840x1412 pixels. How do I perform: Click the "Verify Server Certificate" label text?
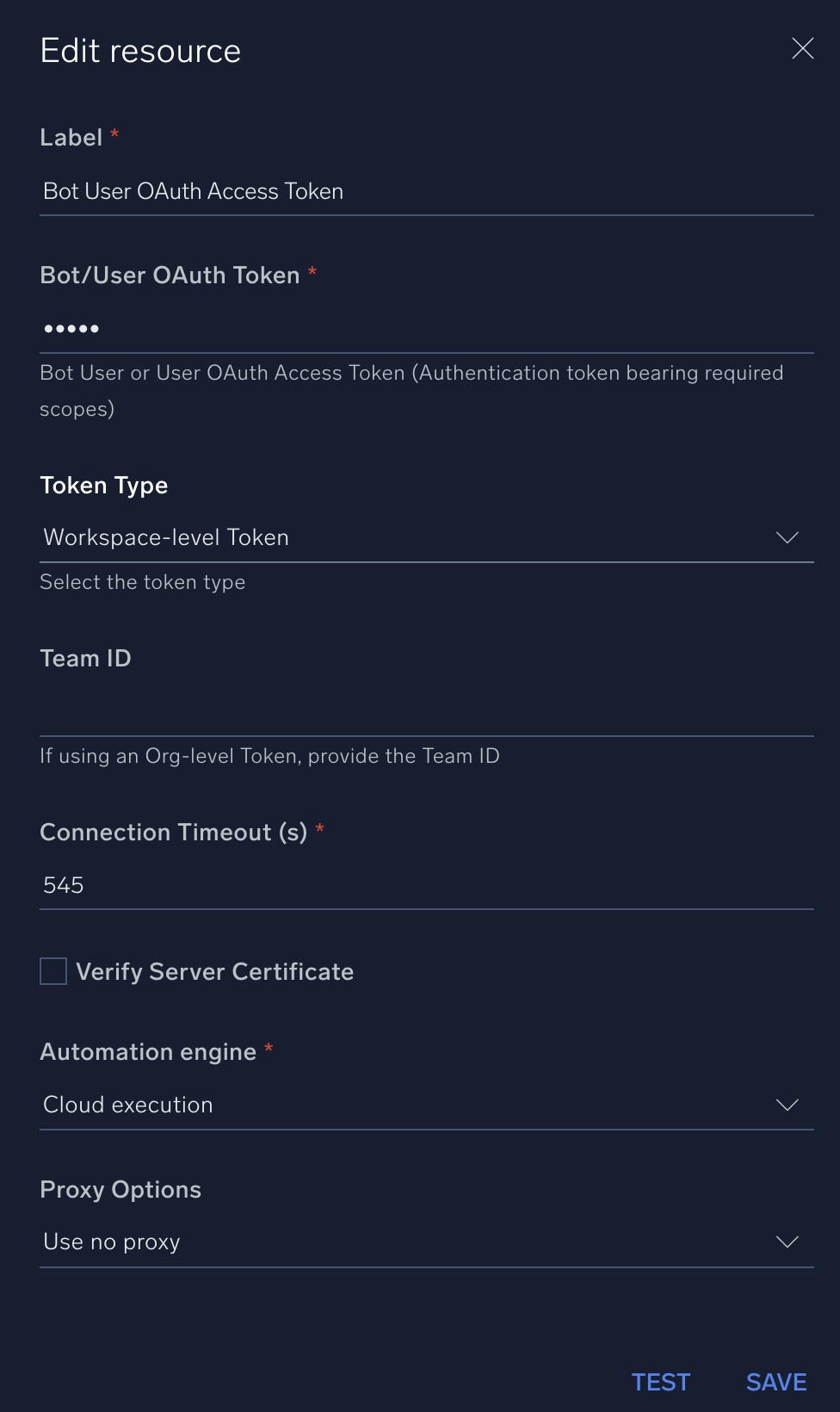(x=214, y=972)
